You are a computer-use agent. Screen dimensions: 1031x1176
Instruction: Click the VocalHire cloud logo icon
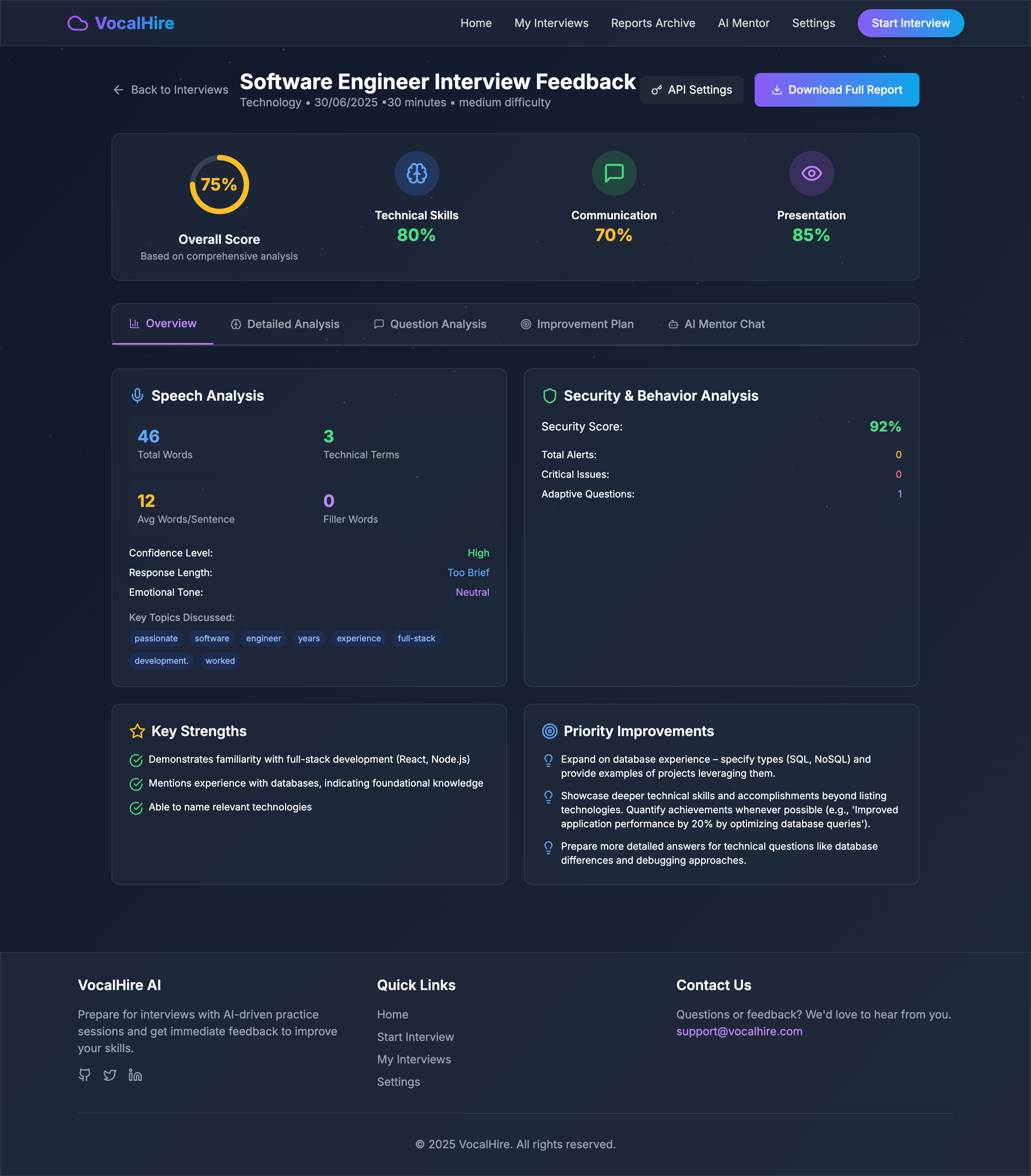(78, 23)
